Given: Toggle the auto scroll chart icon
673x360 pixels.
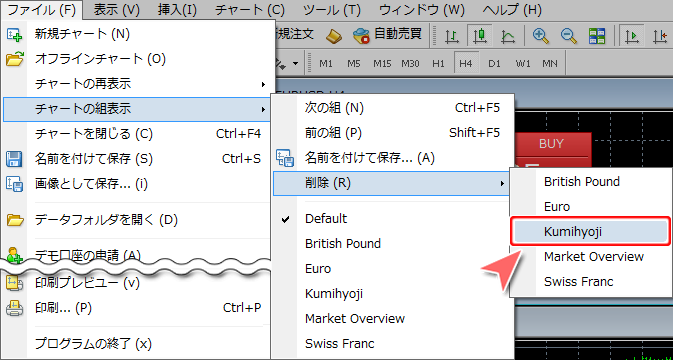Looking at the screenshot, I should [x=632, y=36].
